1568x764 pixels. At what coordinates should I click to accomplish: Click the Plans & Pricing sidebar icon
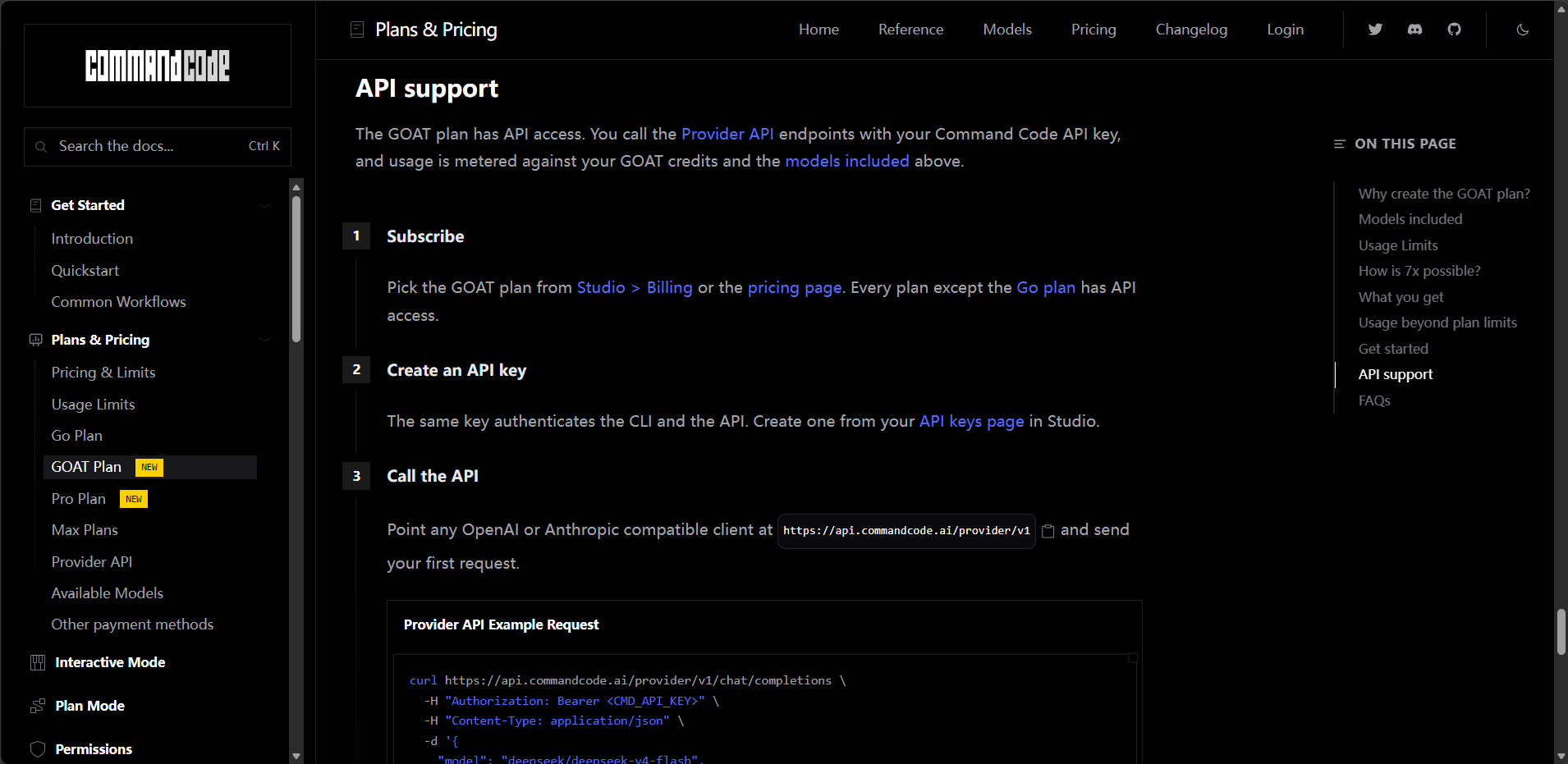point(35,340)
